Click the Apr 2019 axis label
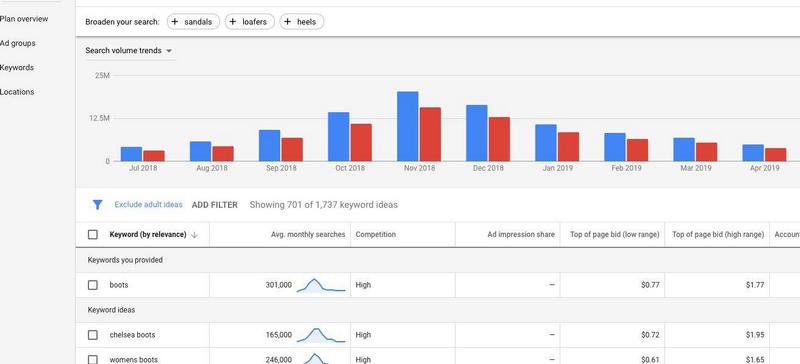This screenshot has width=800, height=364. tap(764, 168)
